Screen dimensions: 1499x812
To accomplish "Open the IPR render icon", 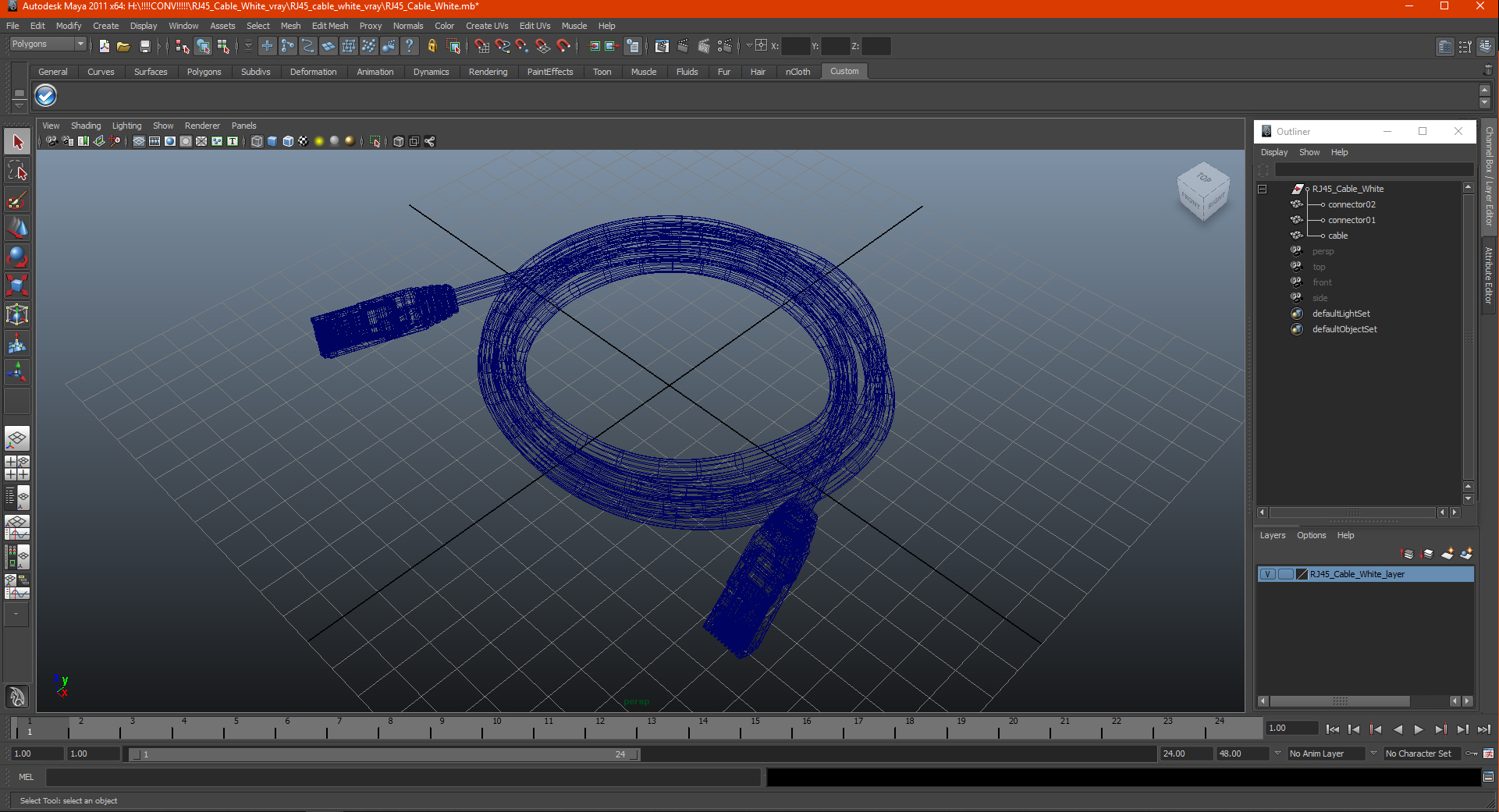I will [x=704, y=46].
